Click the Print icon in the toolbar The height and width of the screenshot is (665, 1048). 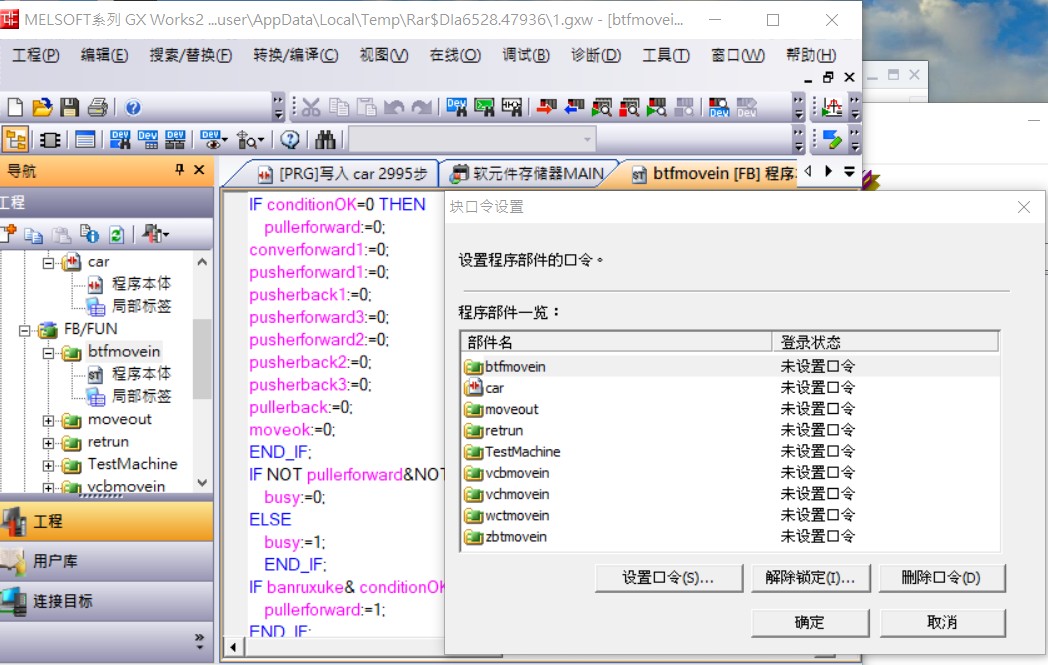pyautogui.click(x=97, y=107)
